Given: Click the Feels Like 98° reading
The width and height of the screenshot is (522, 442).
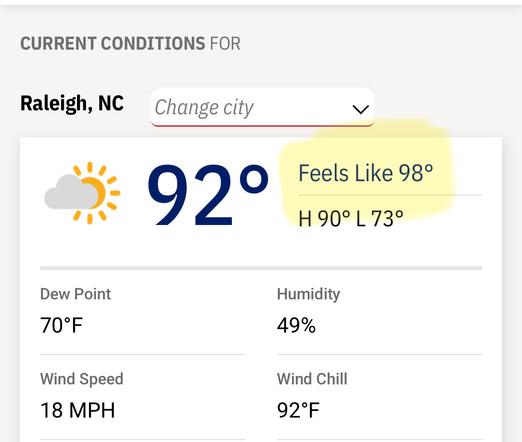Looking at the screenshot, I should click(x=366, y=173).
